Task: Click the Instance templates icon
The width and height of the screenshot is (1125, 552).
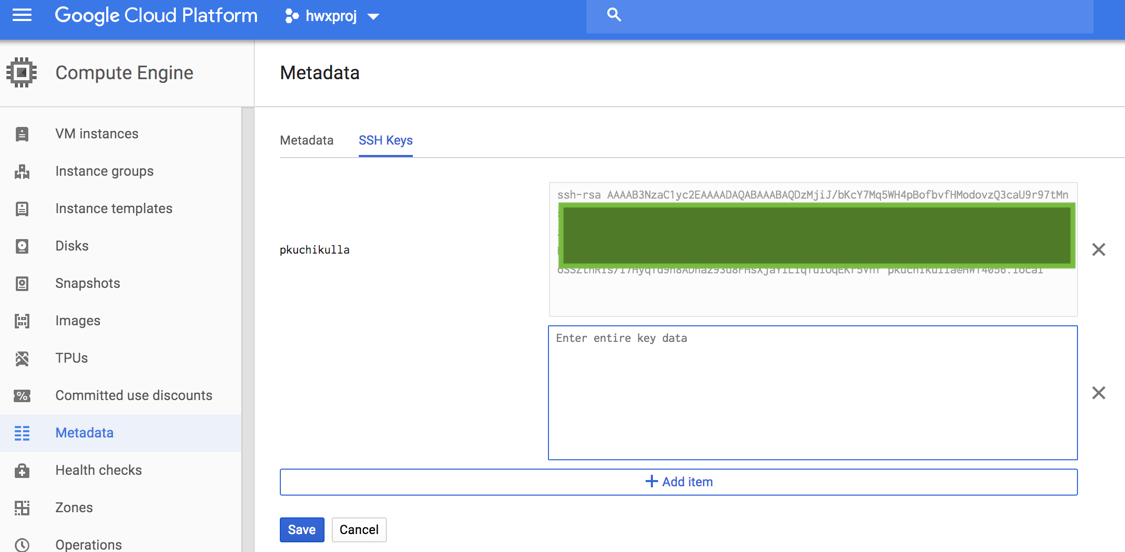Action: (22, 209)
